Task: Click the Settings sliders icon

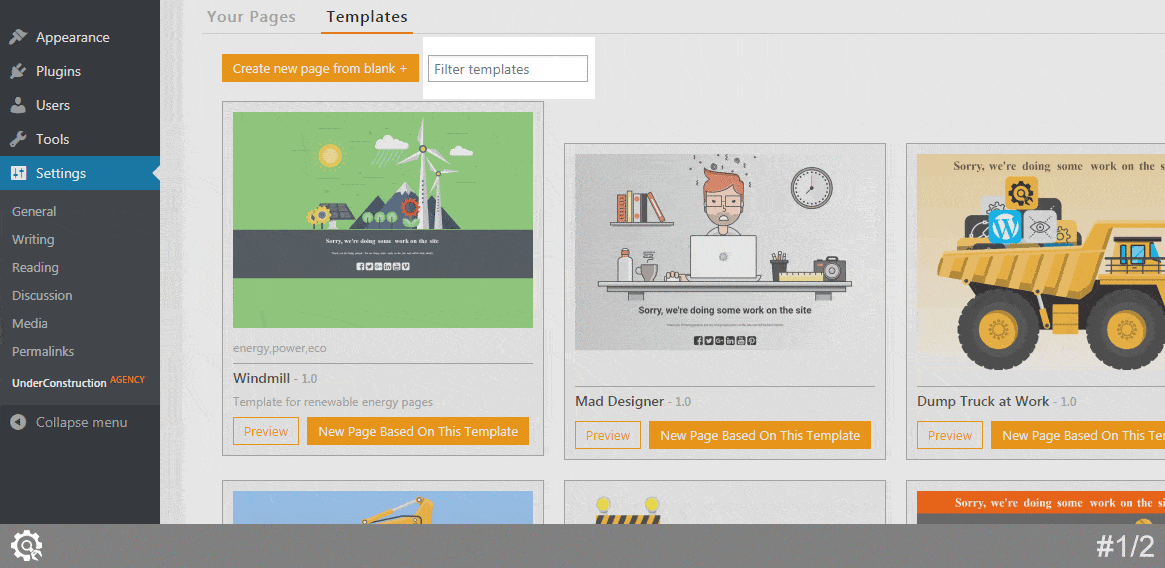Action: pyautogui.click(x=18, y=173)
